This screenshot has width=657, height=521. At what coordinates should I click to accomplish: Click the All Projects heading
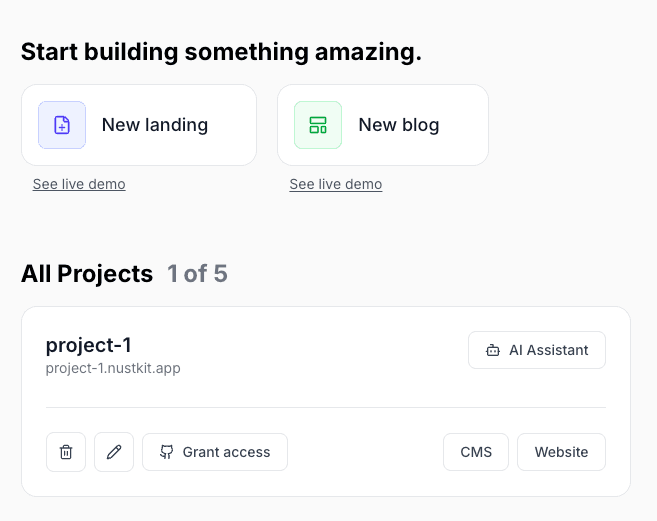(87, 274)
